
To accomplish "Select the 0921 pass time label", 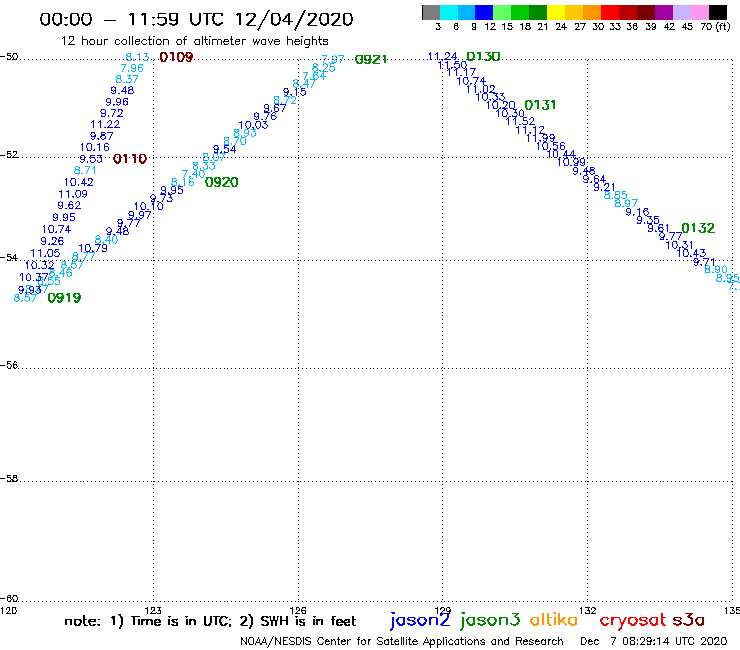I will (371, 59).
